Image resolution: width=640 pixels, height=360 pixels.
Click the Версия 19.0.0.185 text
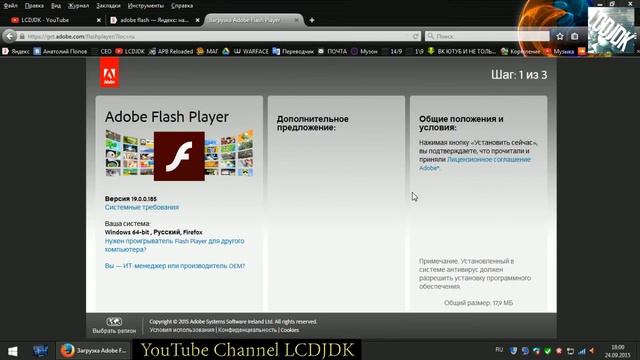pyautogui.click(x=131, y=199)
